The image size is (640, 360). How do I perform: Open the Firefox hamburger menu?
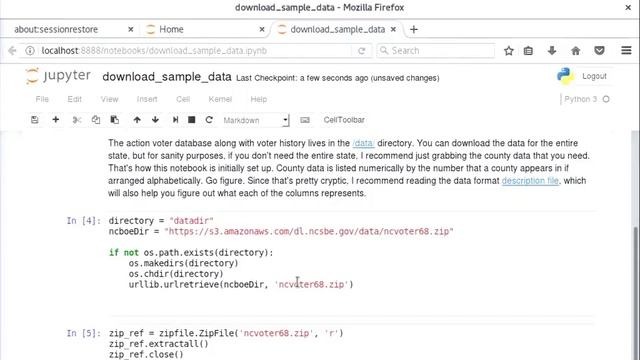[x=627, y=50]
